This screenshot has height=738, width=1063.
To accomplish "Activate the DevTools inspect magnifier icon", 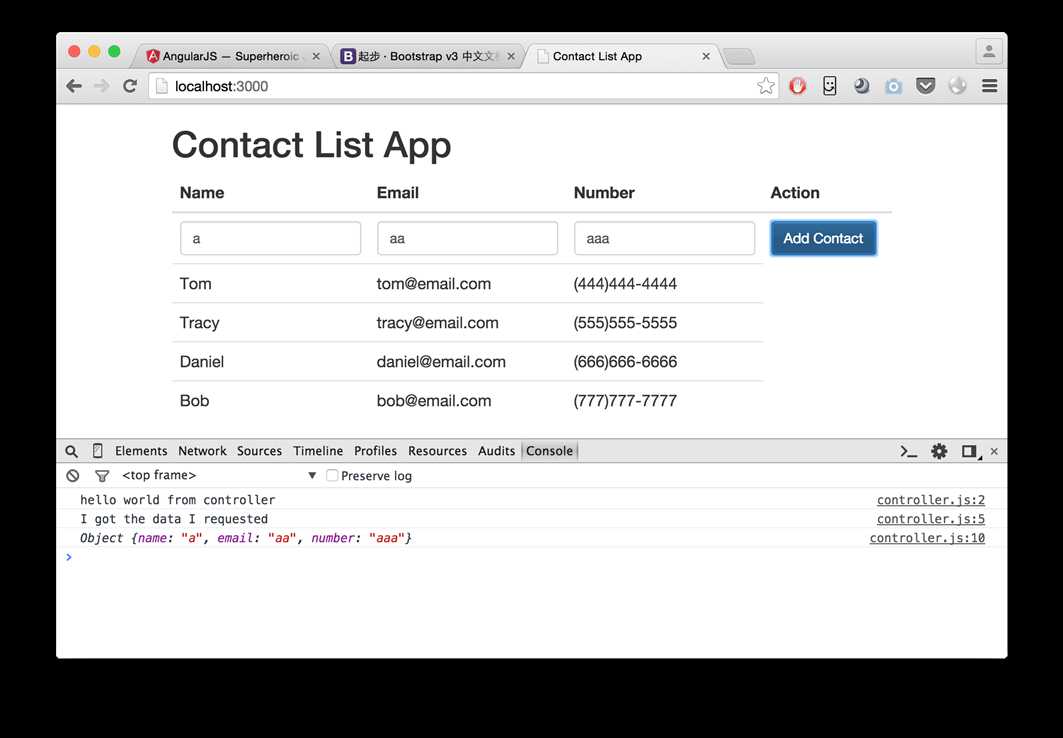I will point(71,451).
